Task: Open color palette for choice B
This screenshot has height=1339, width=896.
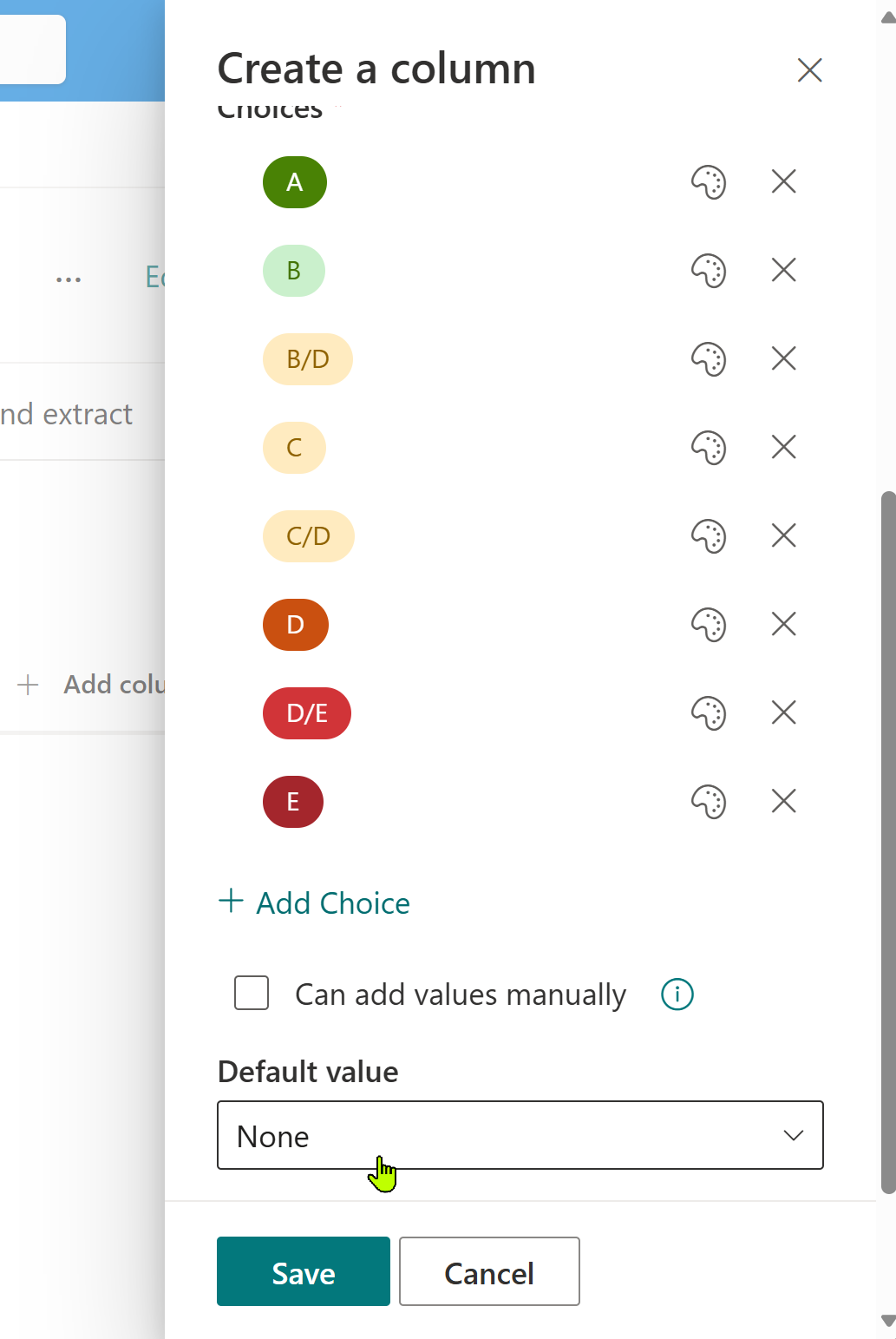Action: click(x=708, y=271)
